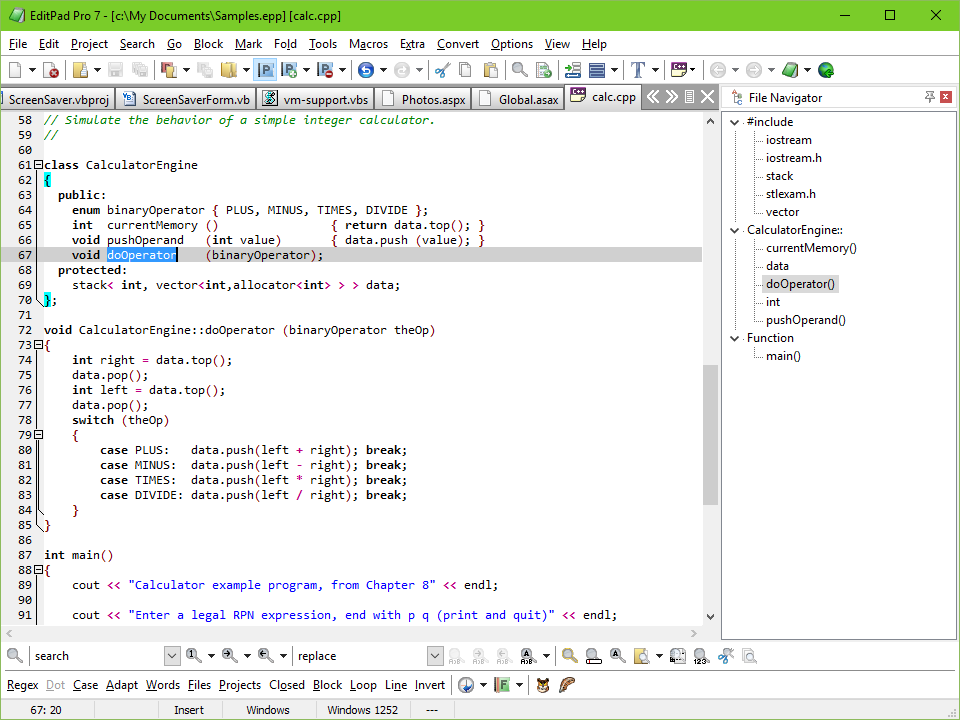Click the Close file red X icon
Viewport: 960px width, 720px height.
pos(51,70)
